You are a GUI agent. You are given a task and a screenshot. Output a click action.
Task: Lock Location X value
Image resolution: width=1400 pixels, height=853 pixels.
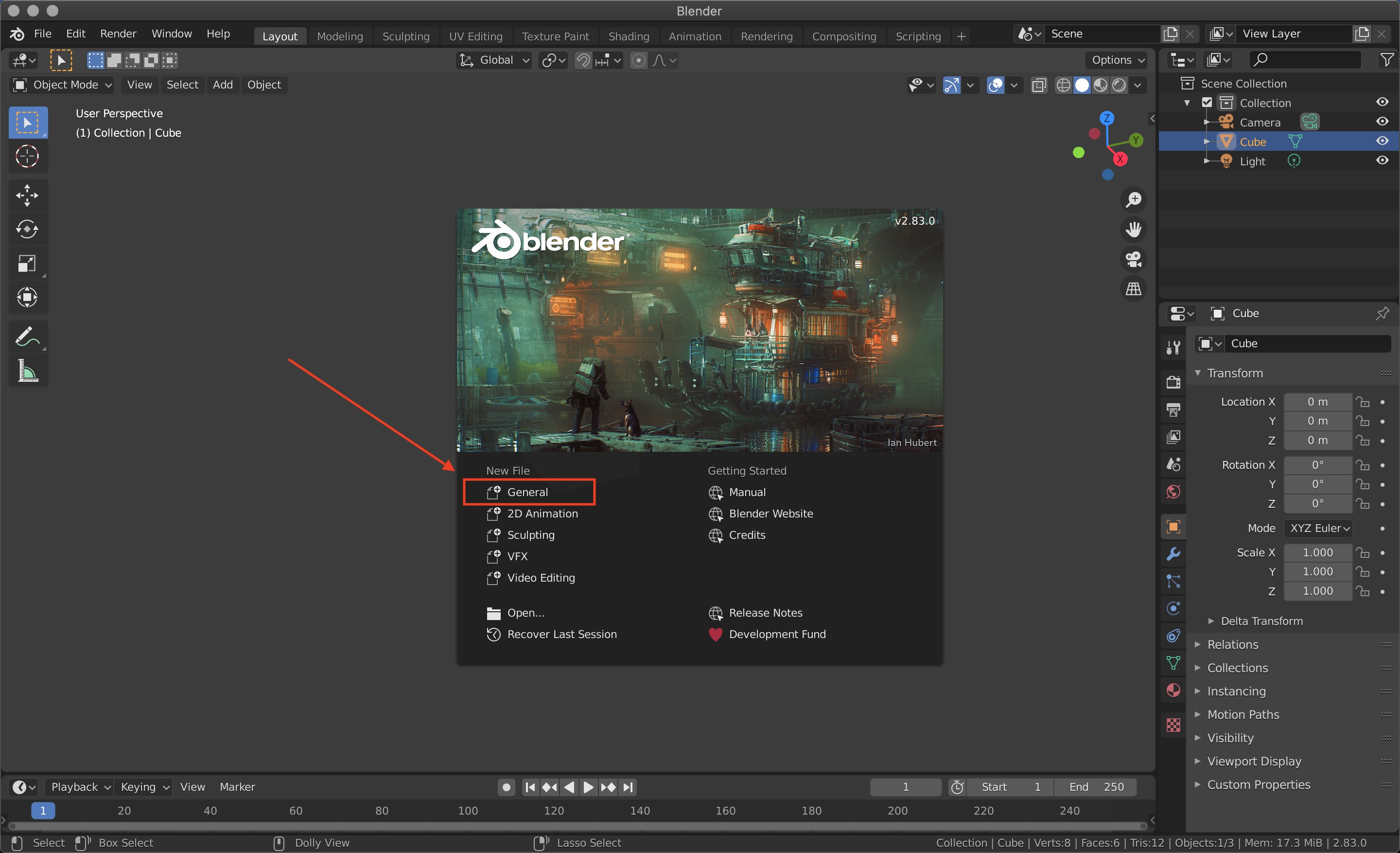[x=1363, y=402]
